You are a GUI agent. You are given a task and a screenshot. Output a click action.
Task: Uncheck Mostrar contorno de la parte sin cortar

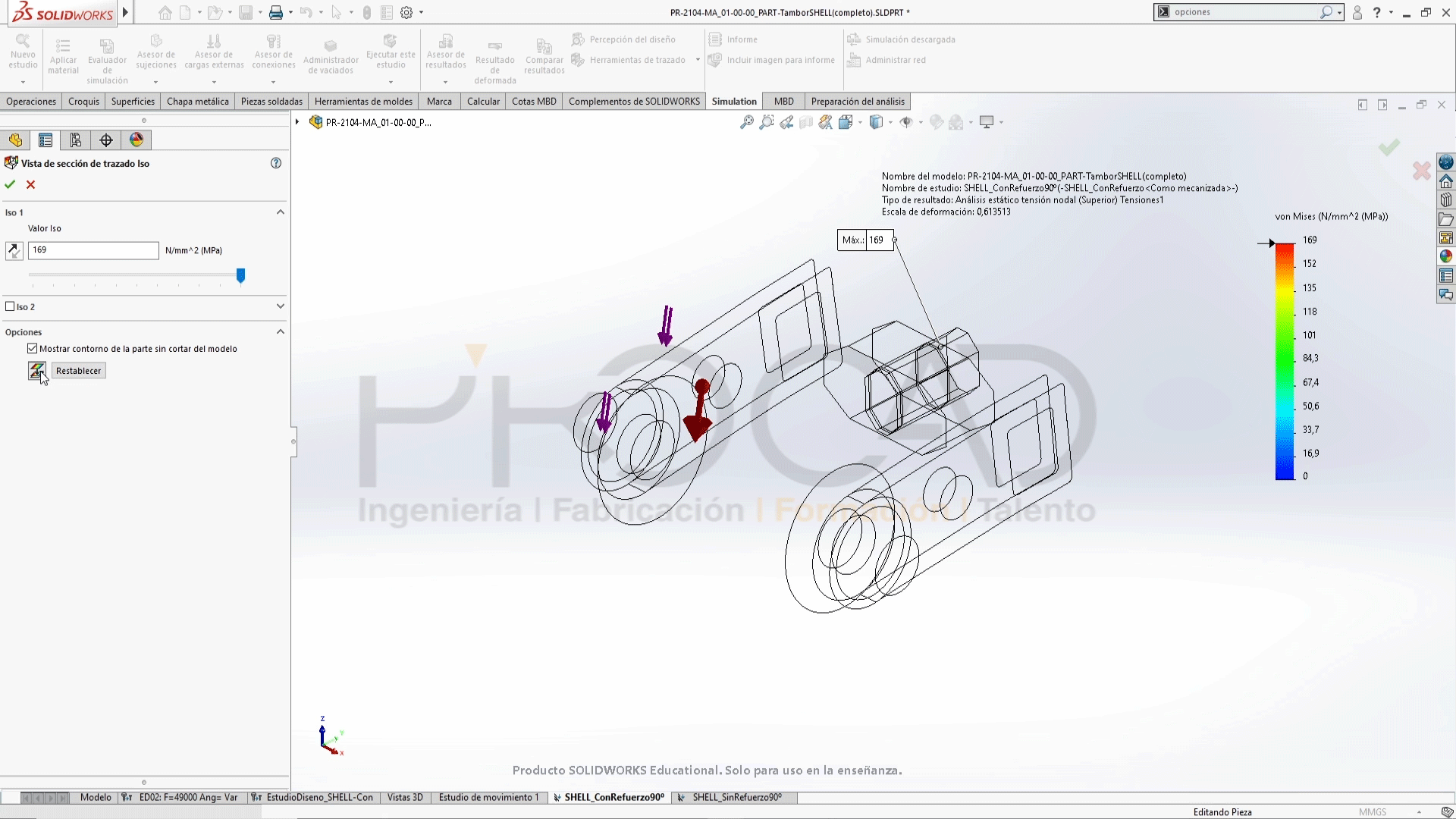pos(32,349)
